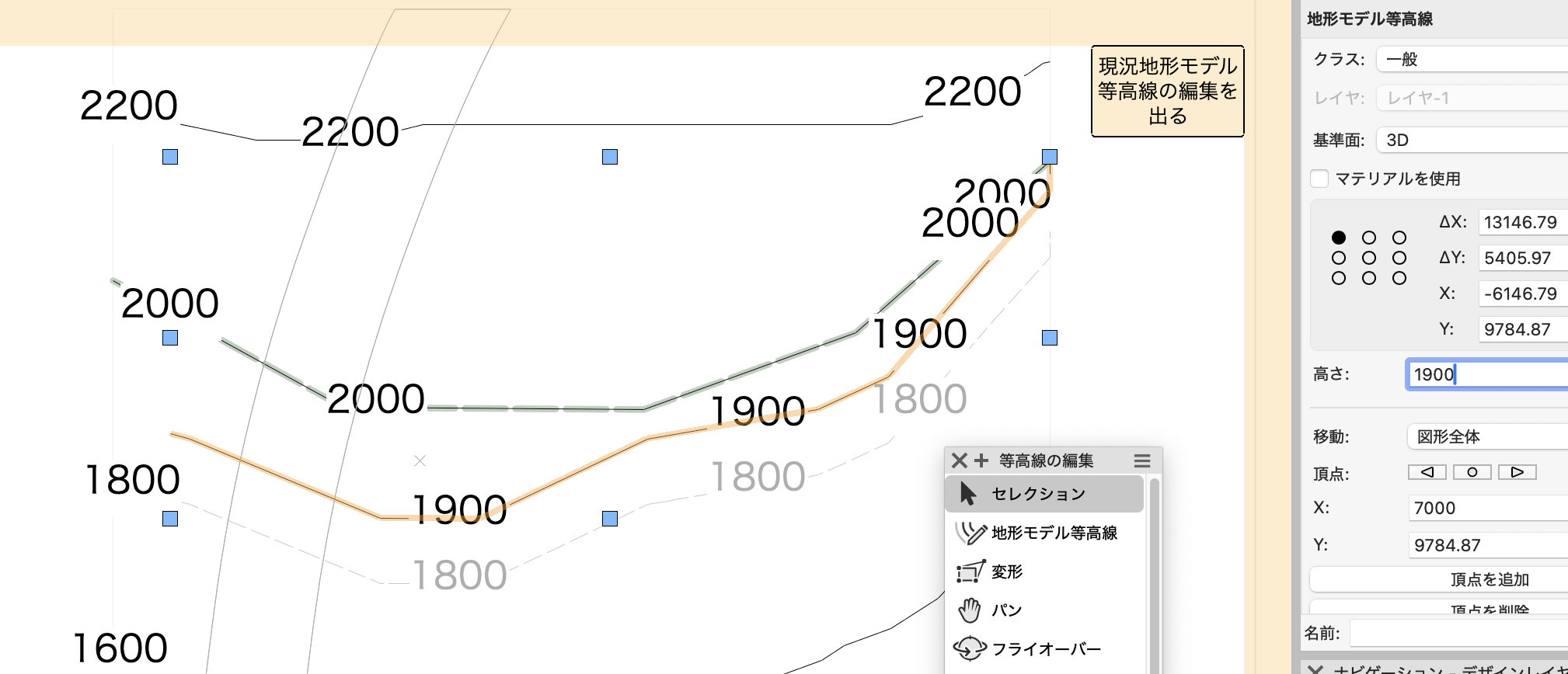Click the Add Vertex button
The height and width of the screenshot is (674, 1568).
tap(1489, 579)
